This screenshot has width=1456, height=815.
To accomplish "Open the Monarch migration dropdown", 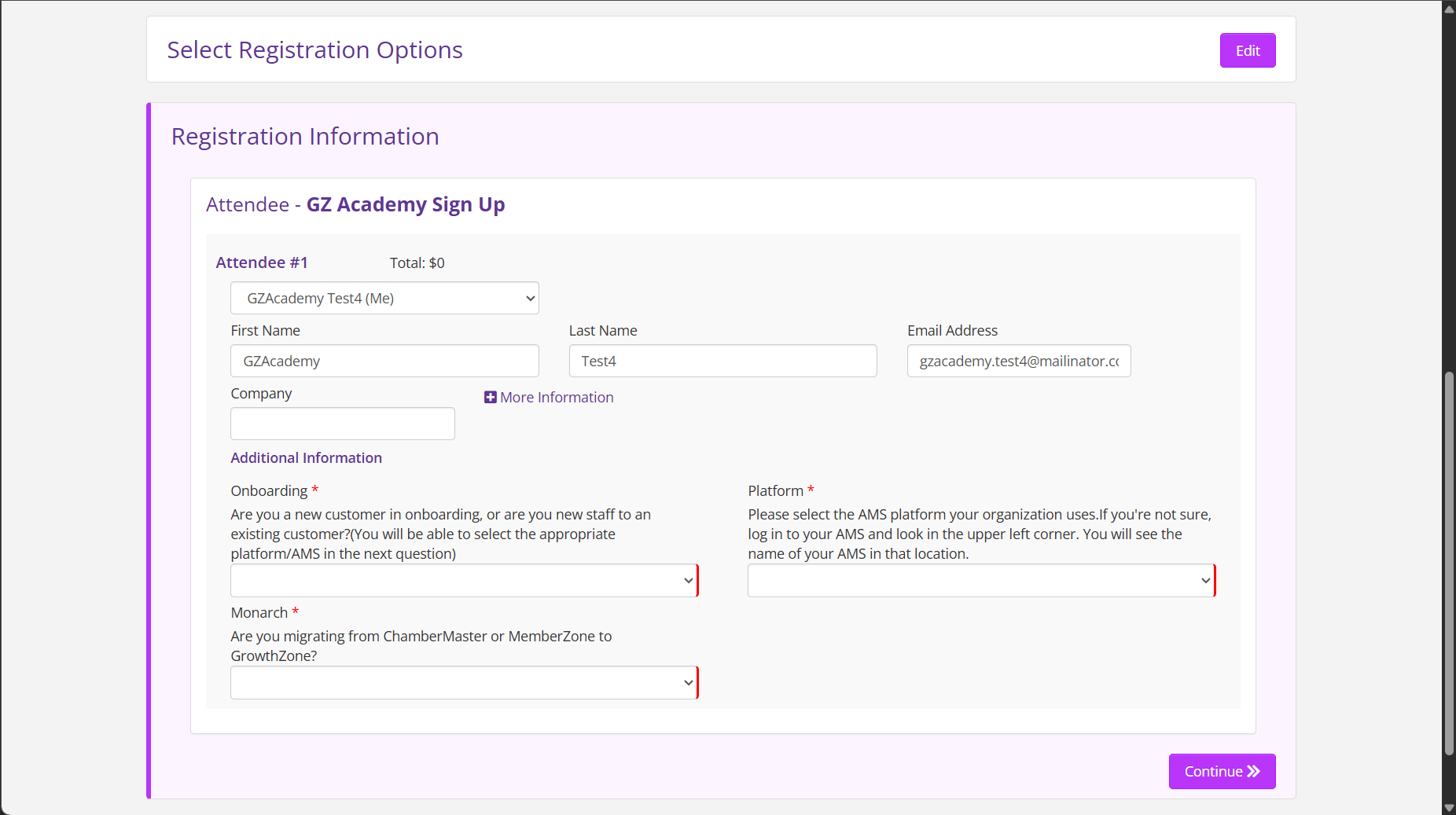I will click(x=465, y=682).
